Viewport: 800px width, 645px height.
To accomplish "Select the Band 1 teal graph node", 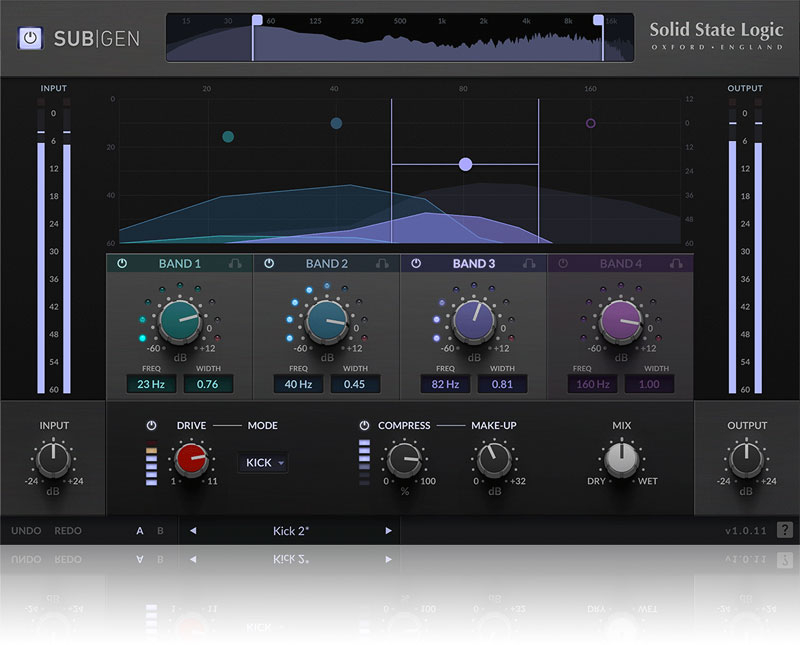I will tap(228, 137).
